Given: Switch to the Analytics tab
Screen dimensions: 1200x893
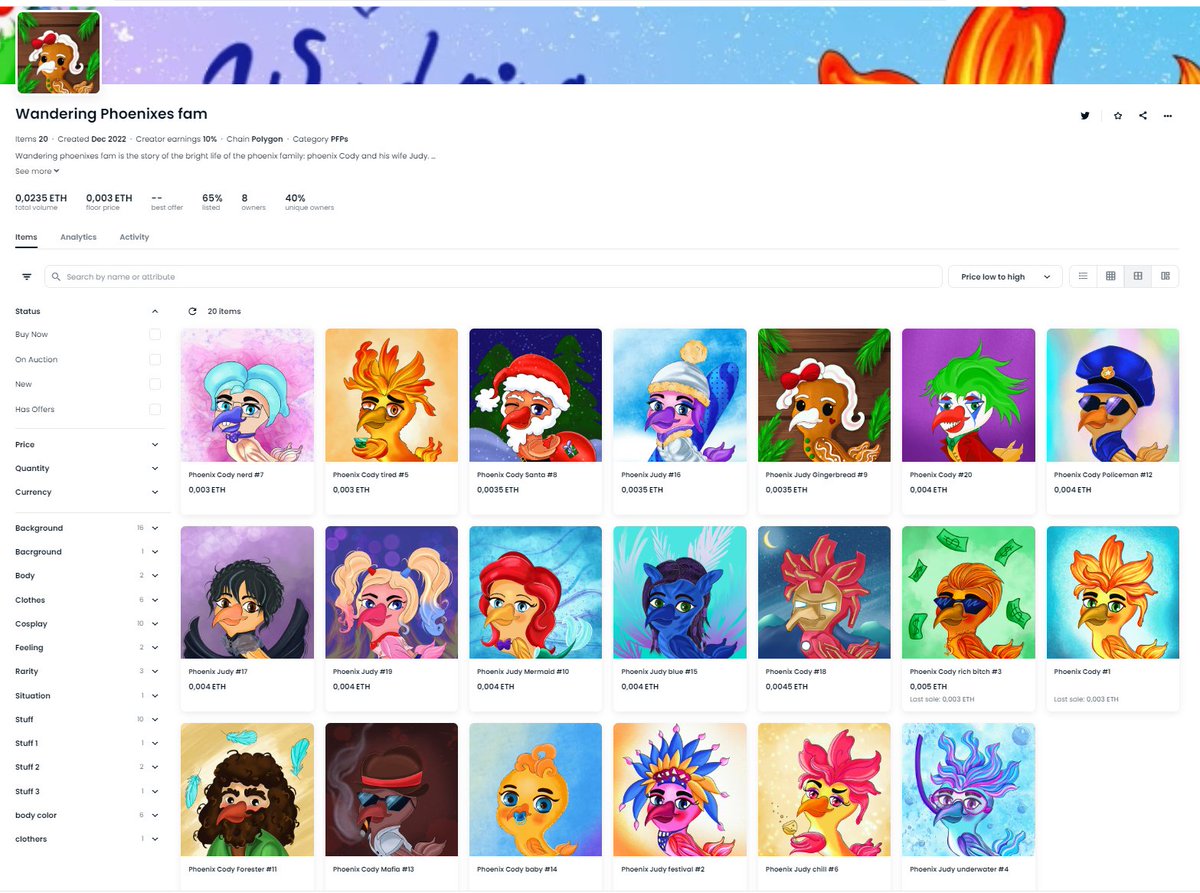Looking at the screenshot, I should [78, 237].
